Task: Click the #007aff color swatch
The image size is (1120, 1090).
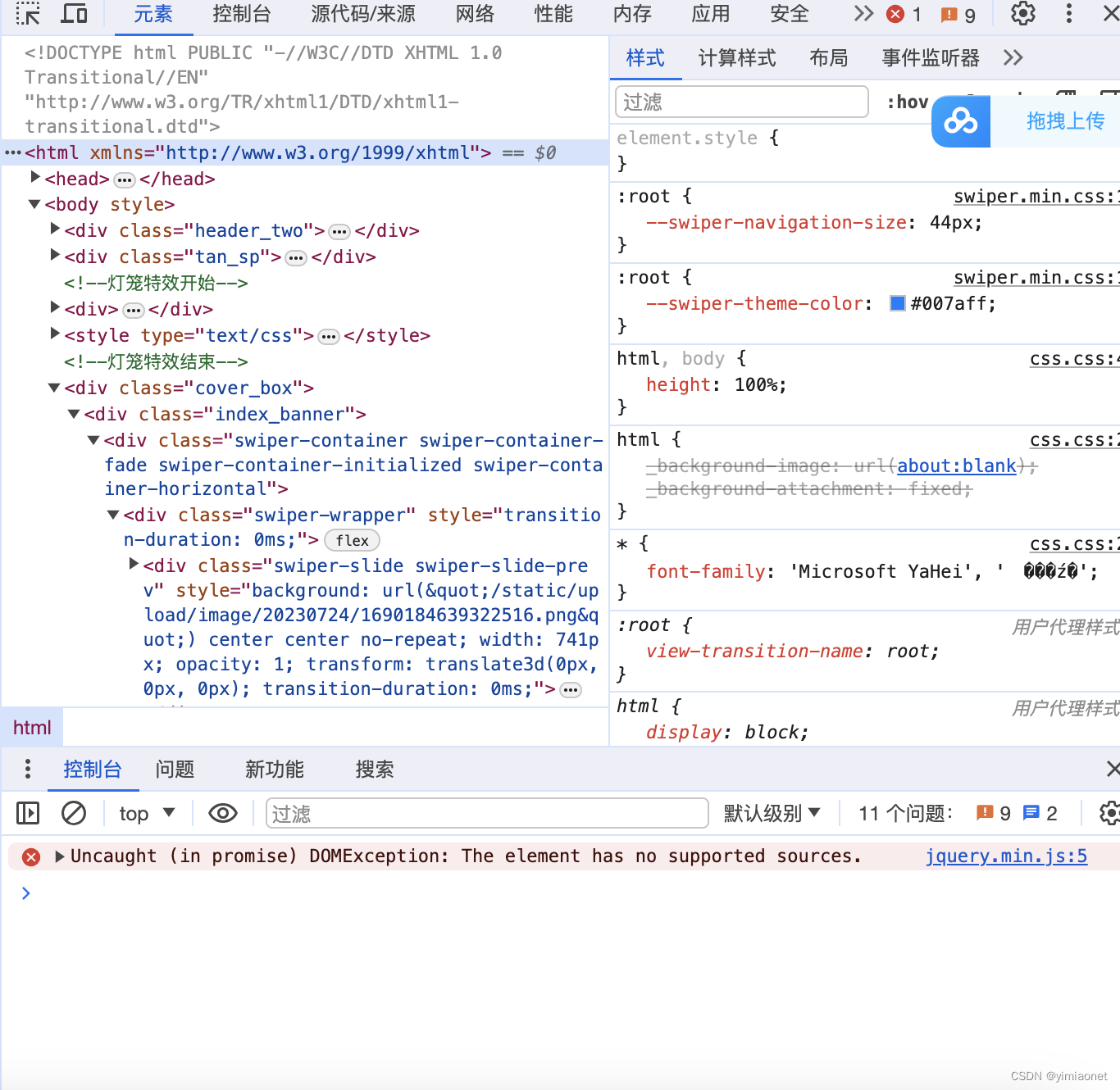Action: [897, 302]
